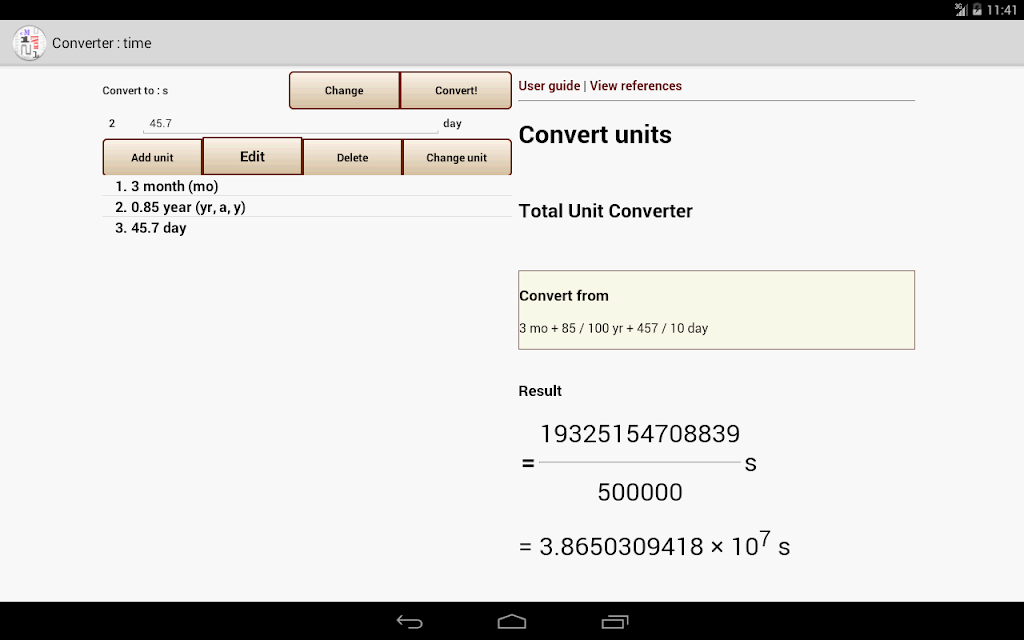The width and height of the screenshot is (1024, 640).
Task: Tap the 3G signal strength icon
Action: [x=961, y=9]
